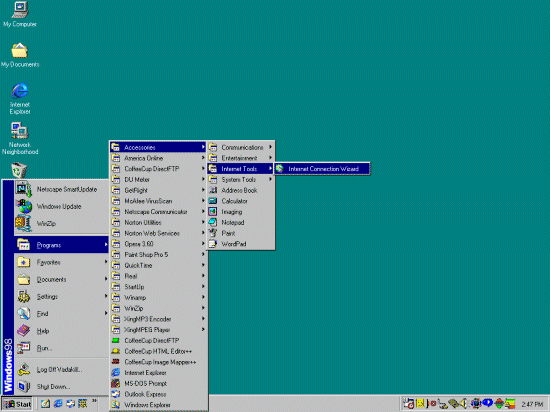Click the yellow notepad tray icon
This screenshot has width=550, height=412.
(x=420, y=404)
